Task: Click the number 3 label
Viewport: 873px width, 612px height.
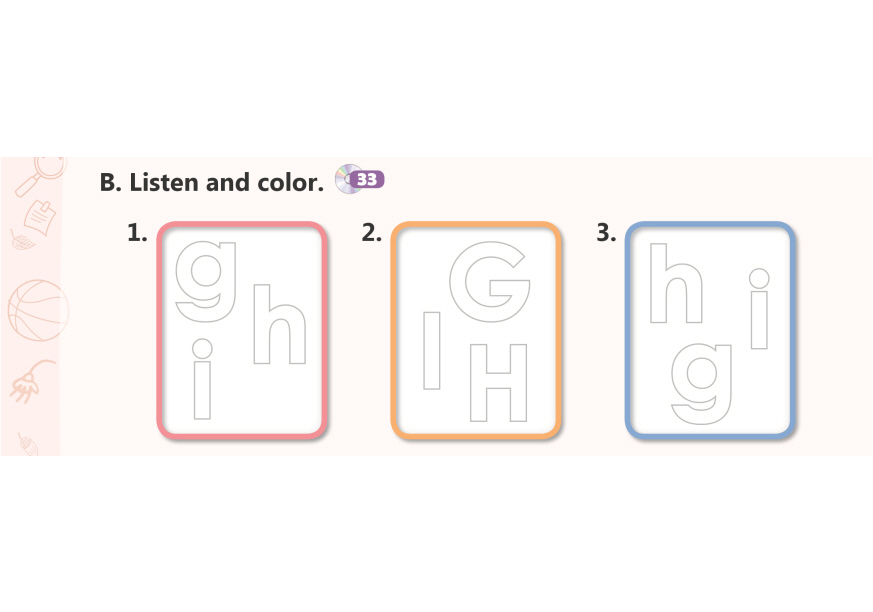Action: [x=606, y=233]
